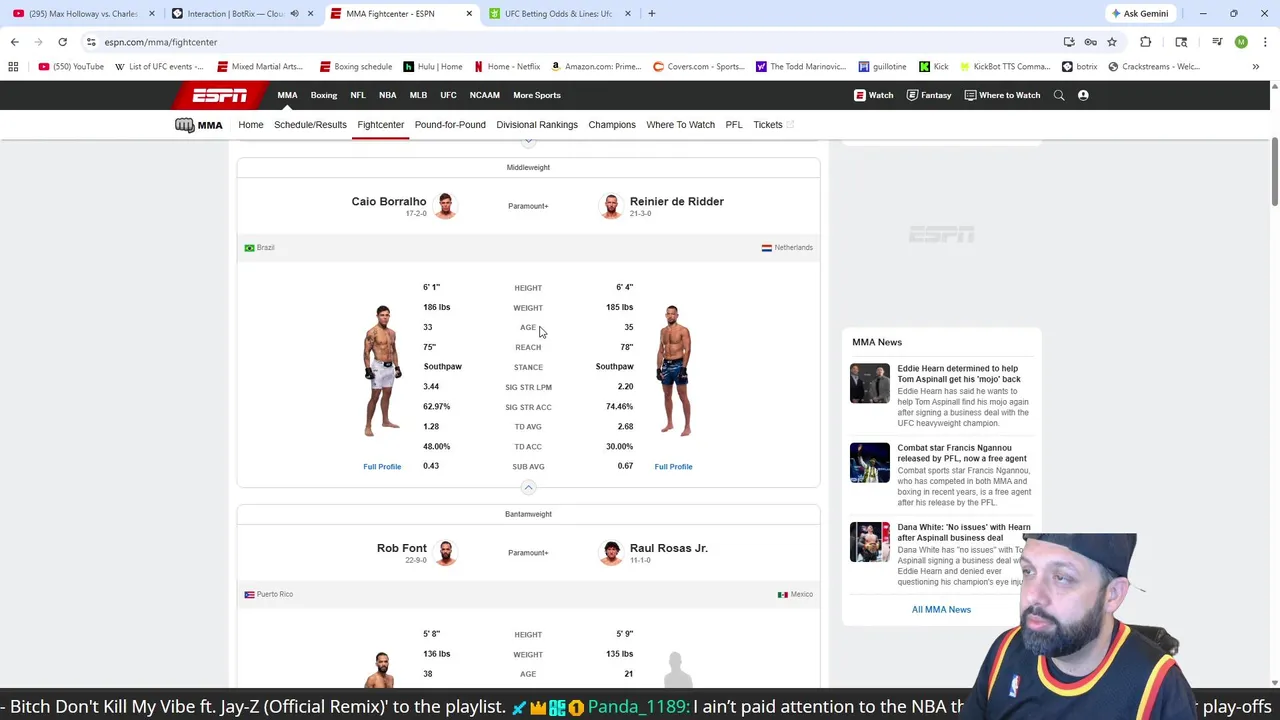This screenshot has width=1280, height=720.
Task: Open Dana White No issues with Hearn story
Action: (x=964, y=532)
